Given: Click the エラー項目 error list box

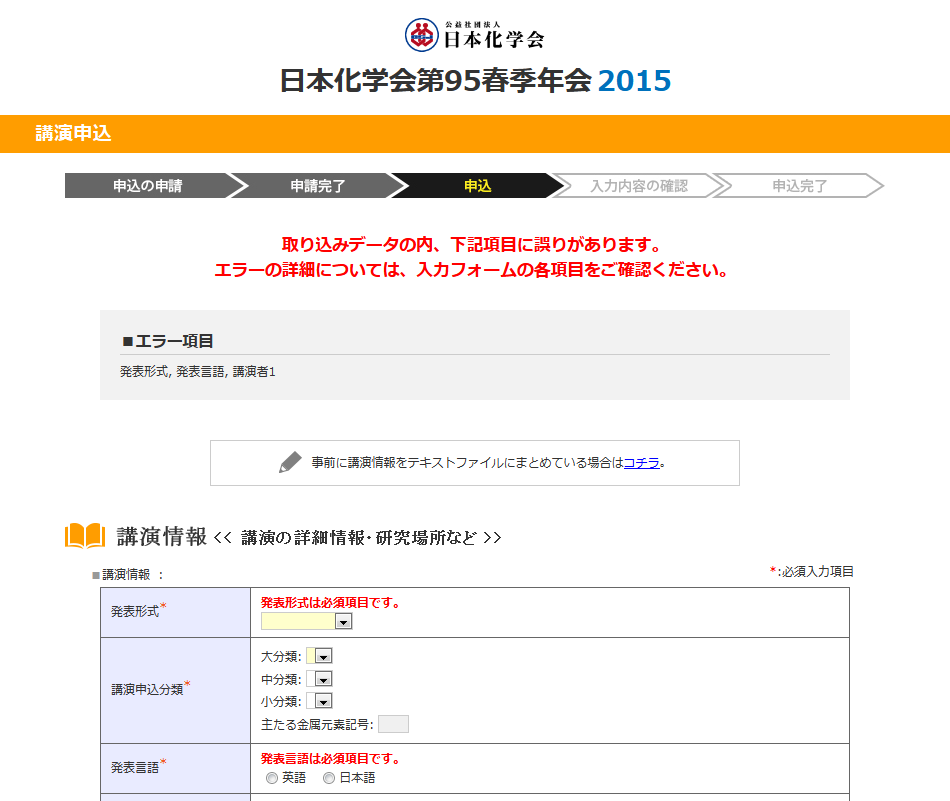Looking at the screenshot, I should point(475,355).
